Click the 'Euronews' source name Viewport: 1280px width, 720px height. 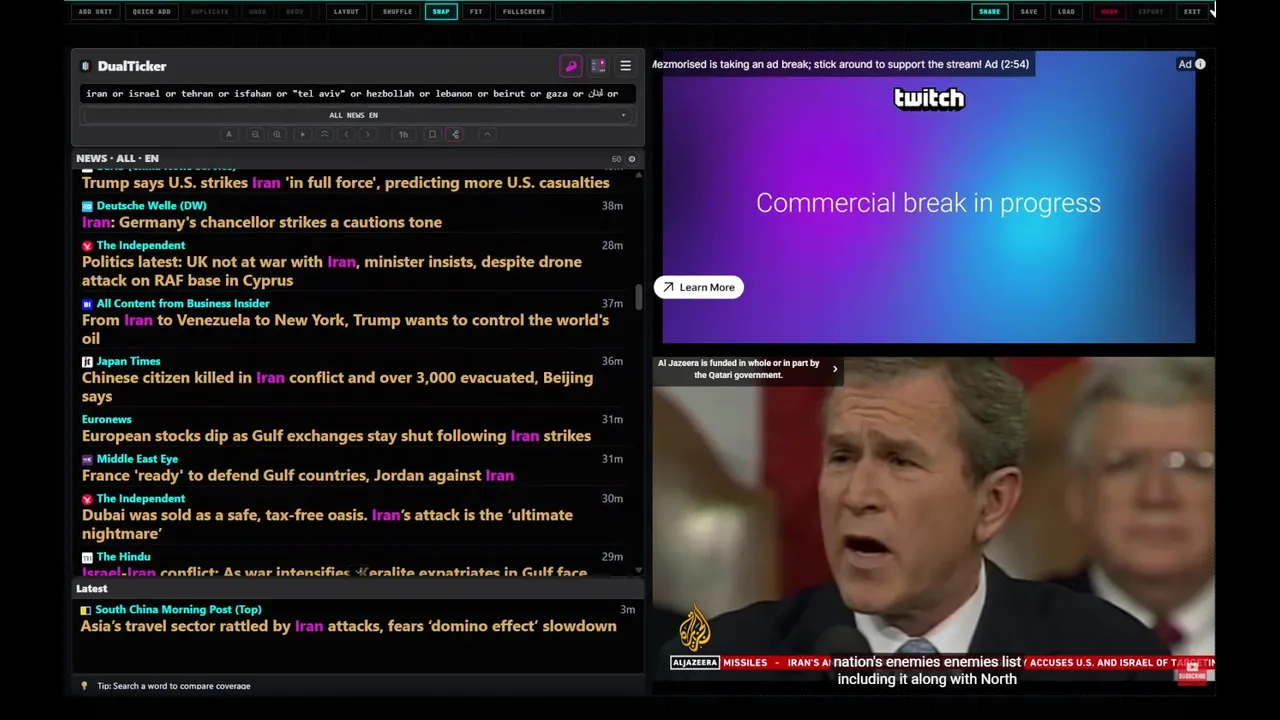(106, 419)
